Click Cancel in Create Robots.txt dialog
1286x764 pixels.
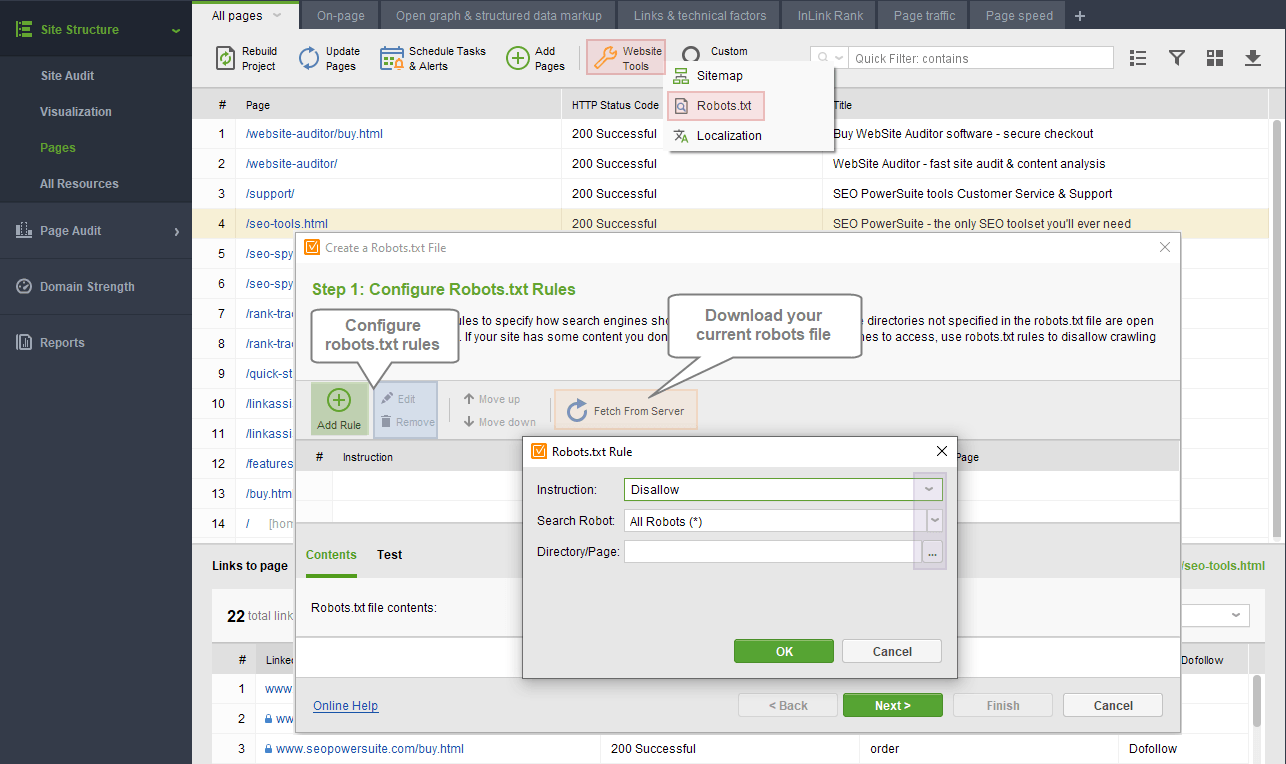[x=1113, y=705]
